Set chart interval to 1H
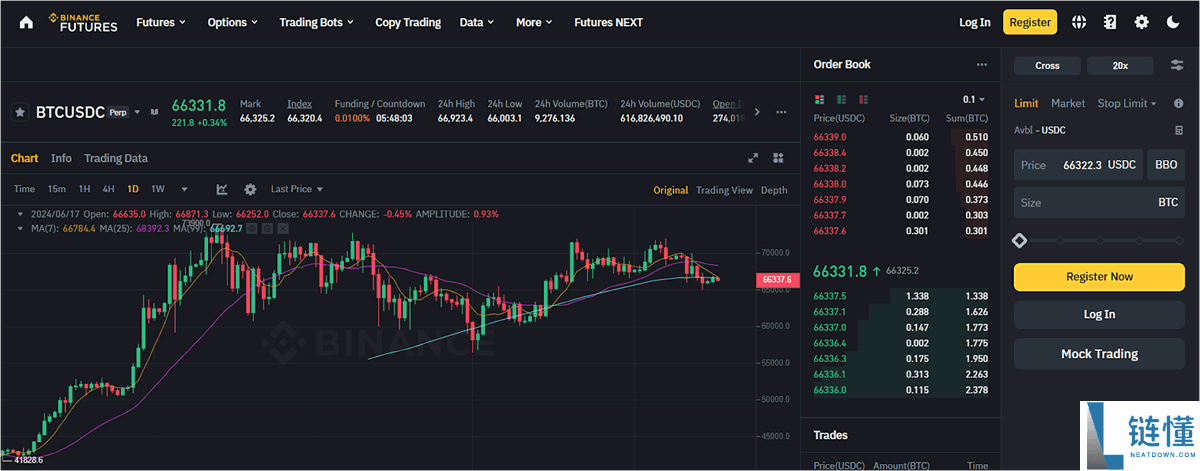Image resolution: width=1200 pixels, height=471 pixels. coord(84,189)
